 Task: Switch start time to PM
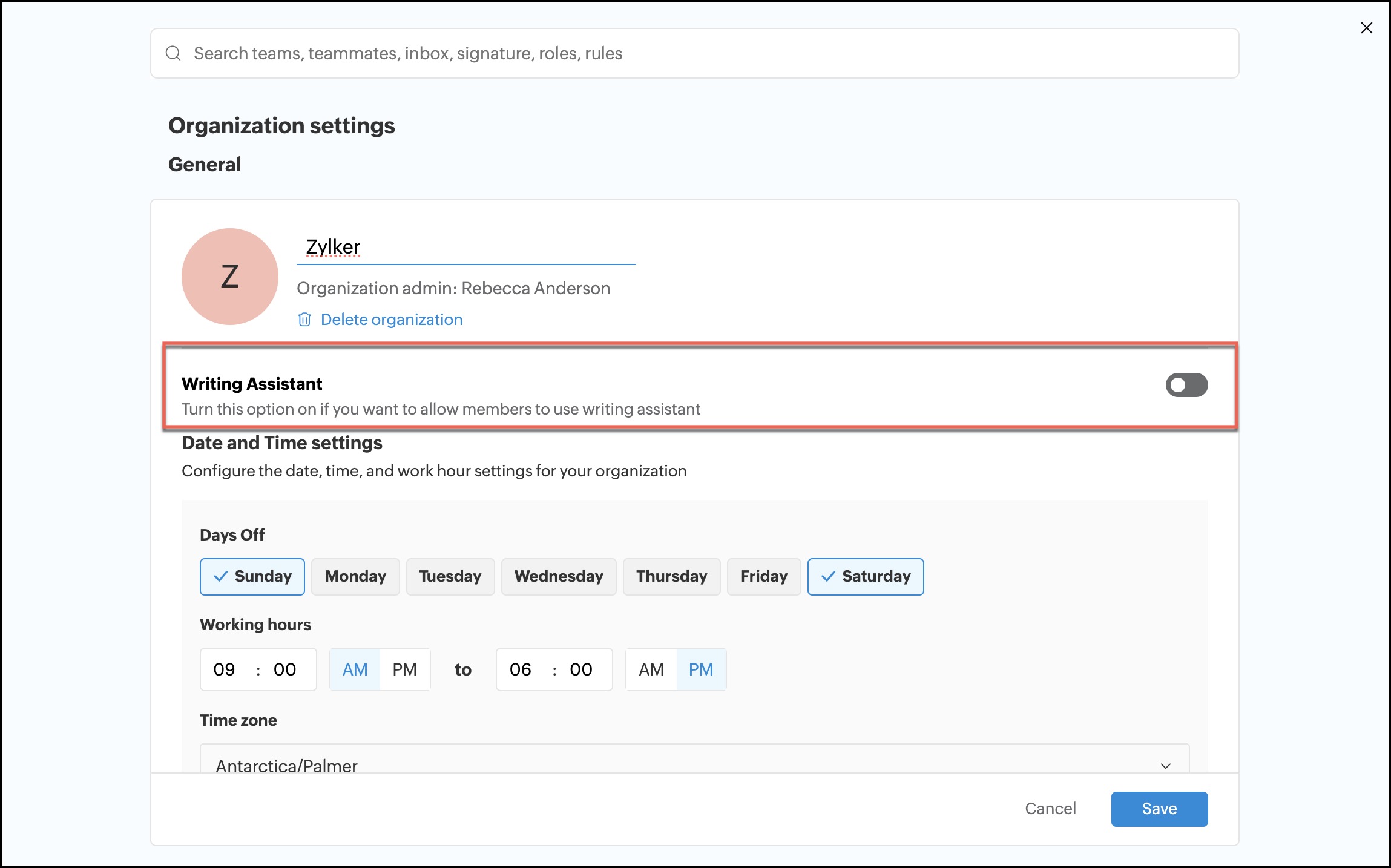[x=404, y=669]
